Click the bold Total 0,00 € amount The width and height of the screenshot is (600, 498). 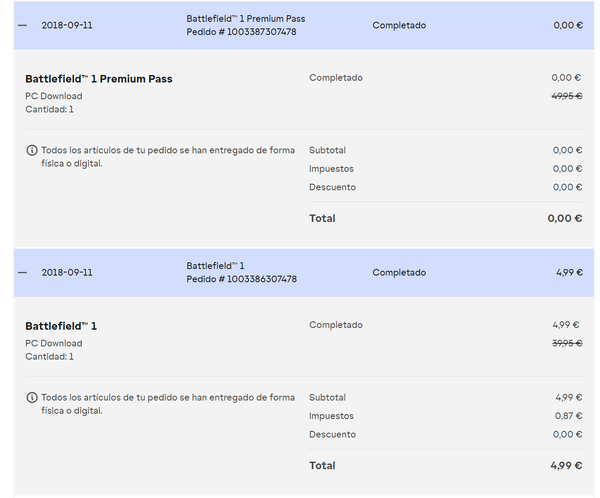(565, 218)
